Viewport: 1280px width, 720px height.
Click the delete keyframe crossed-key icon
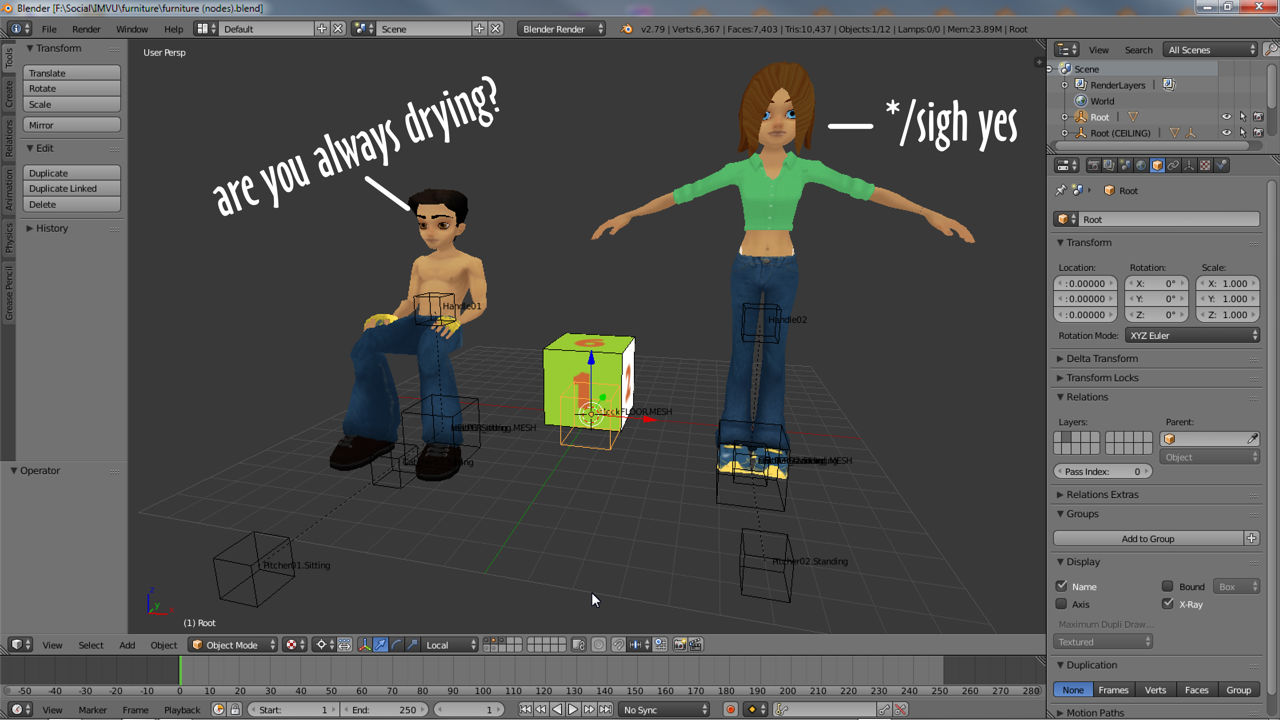coord(900,709)
